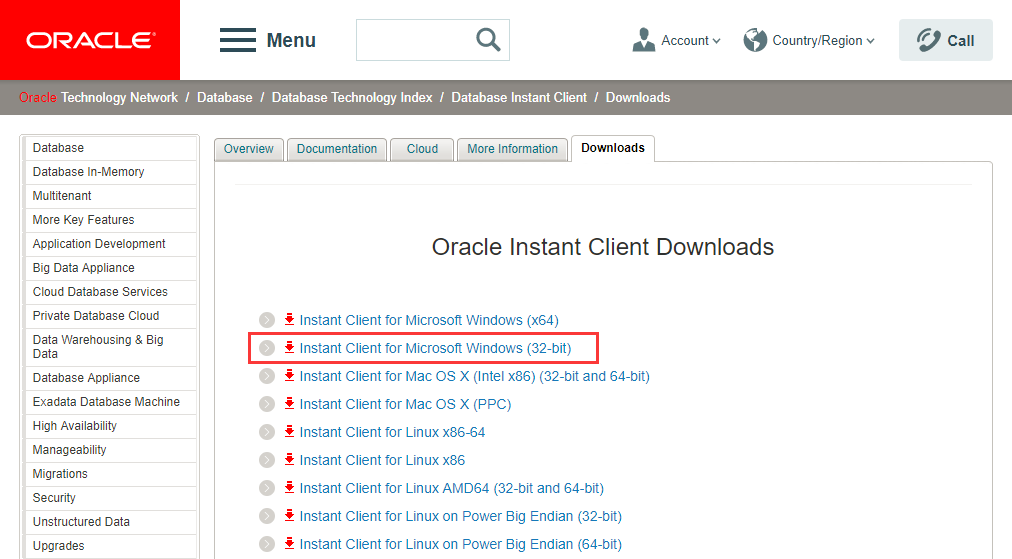Viewport: 1012px width, 559px height.
Task: Click gray arrow bullet beside Mac OS X (Intel x86)
Action: click(267, 376)
